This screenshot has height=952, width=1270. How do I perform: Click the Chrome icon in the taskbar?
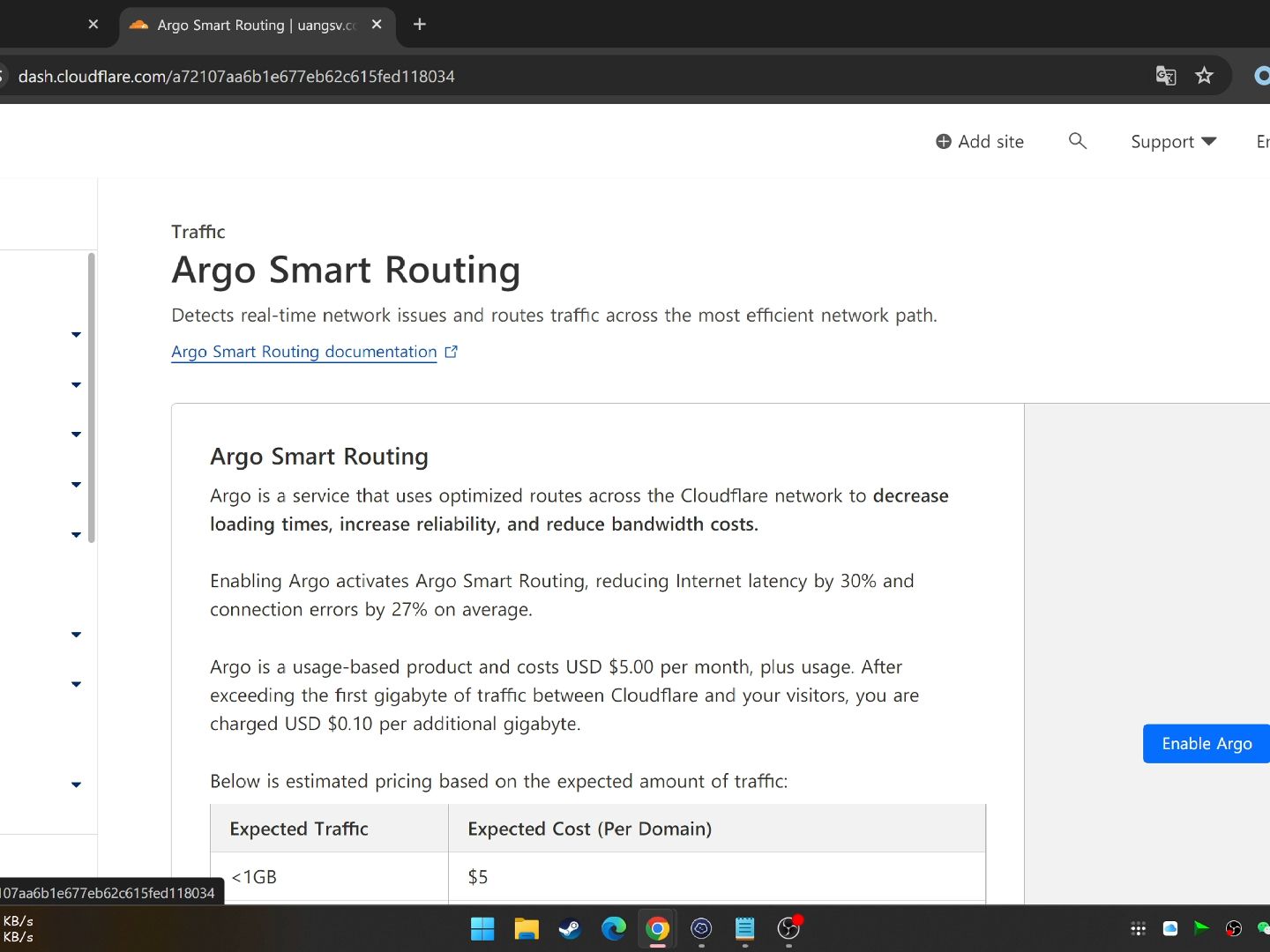(657, 928)
